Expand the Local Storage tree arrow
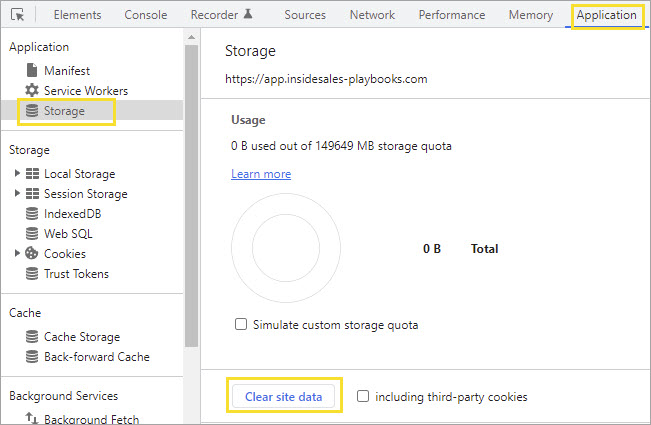 coord(17,174)
